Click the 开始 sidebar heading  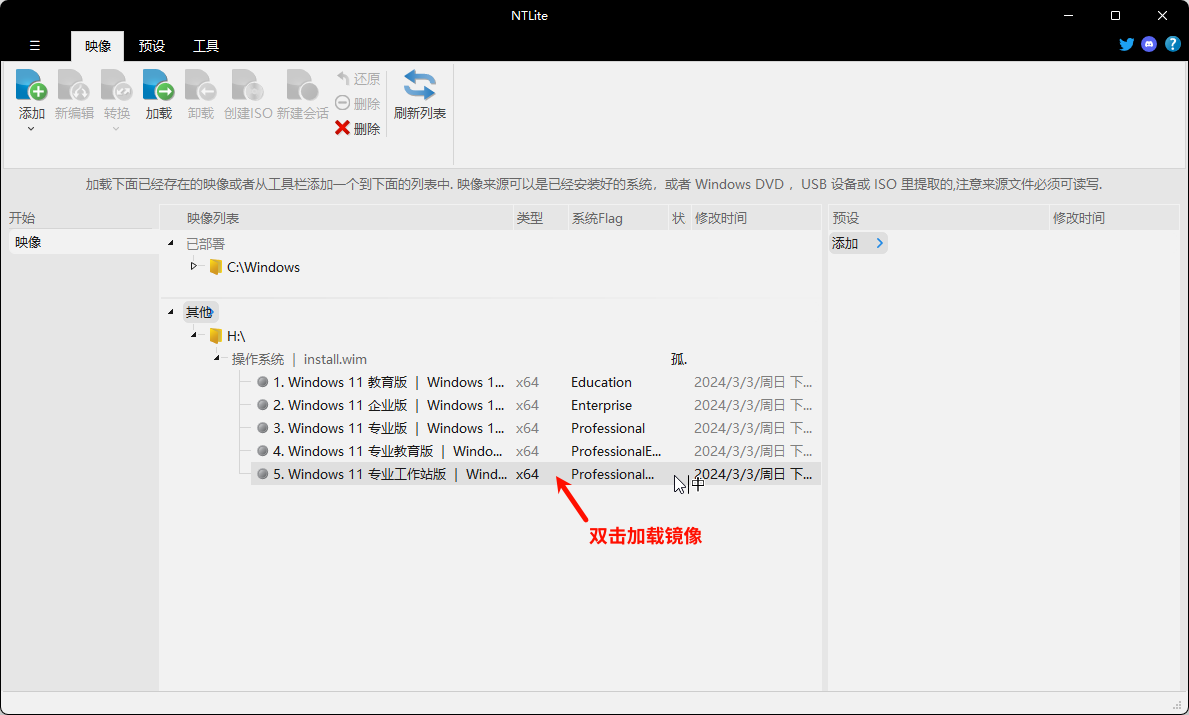pos(22,218)
